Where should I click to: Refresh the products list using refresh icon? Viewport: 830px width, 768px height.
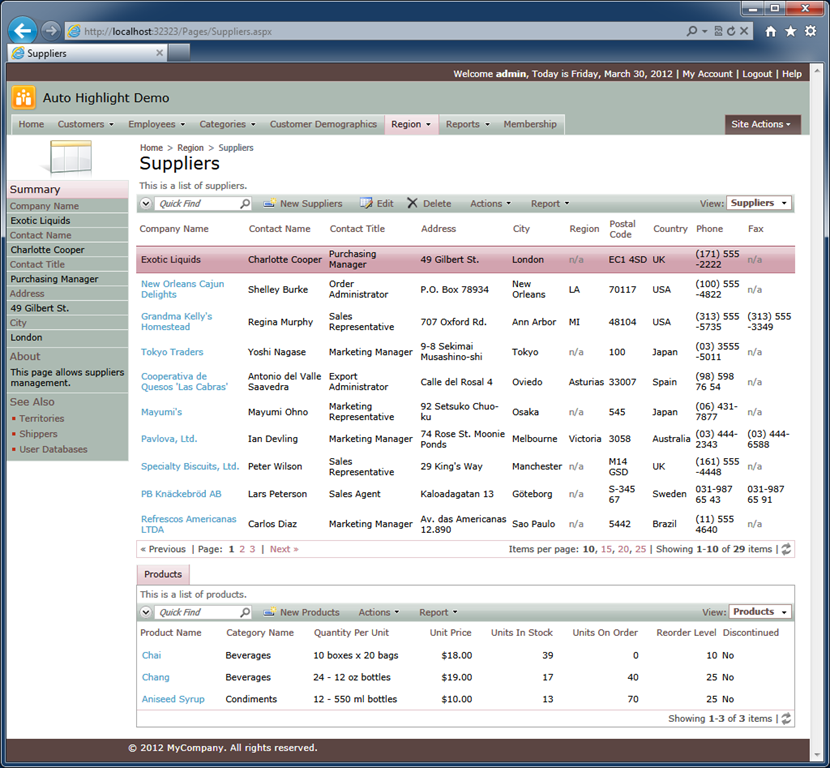pos(786,719)
